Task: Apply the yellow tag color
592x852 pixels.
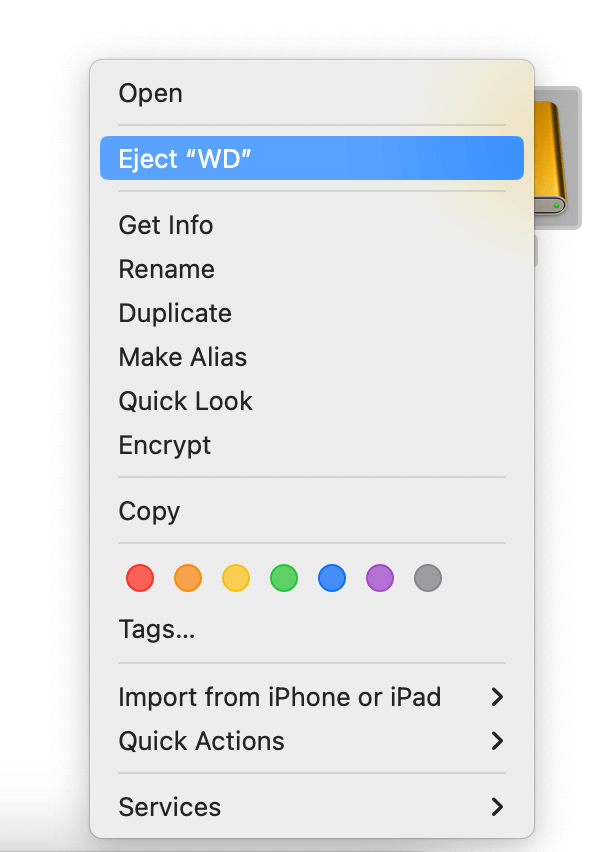Action: point(236,577)
